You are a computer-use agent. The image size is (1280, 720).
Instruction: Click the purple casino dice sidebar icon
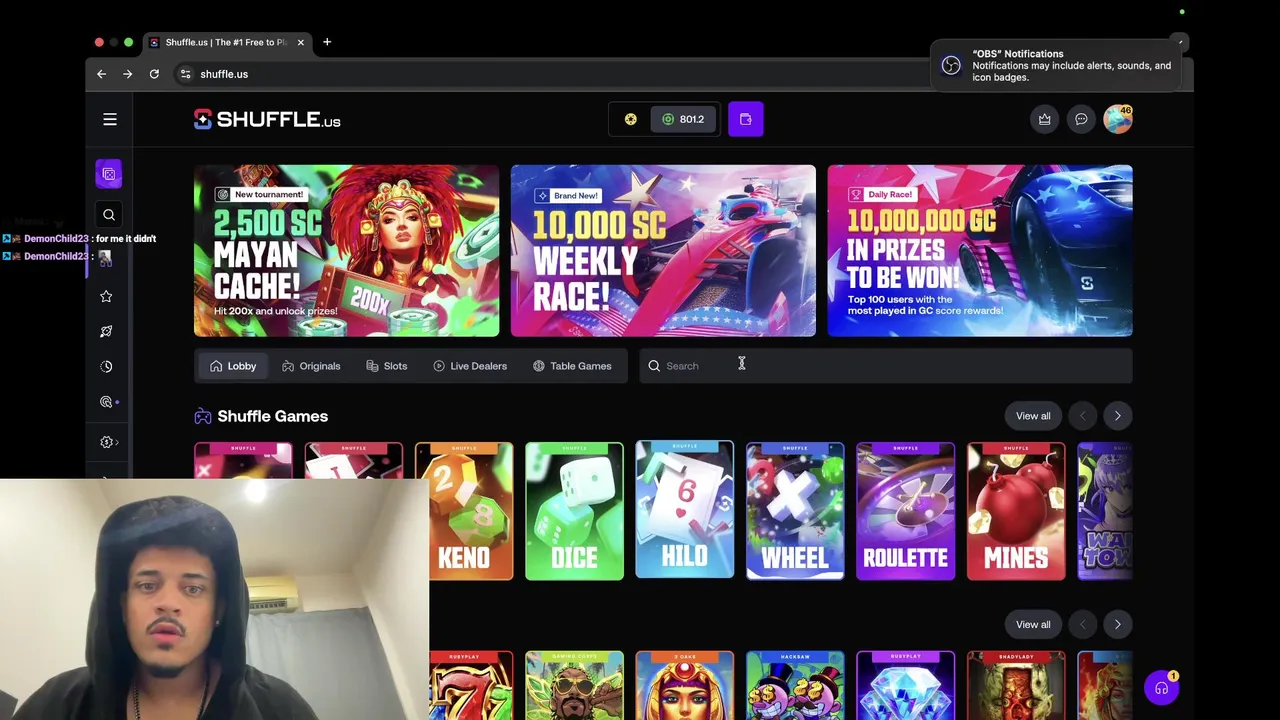tap(109, 174)
